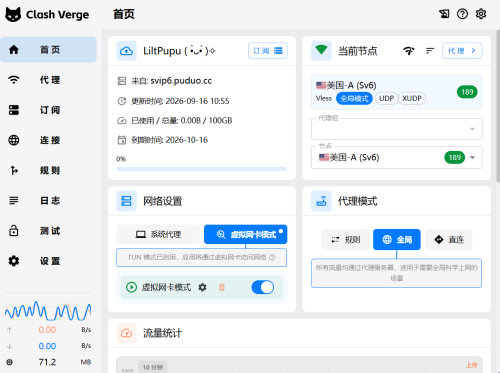This screenshot has width=500, height=373.
Task: Click the orange delete icon in TUN row
Action: point(222,287)
